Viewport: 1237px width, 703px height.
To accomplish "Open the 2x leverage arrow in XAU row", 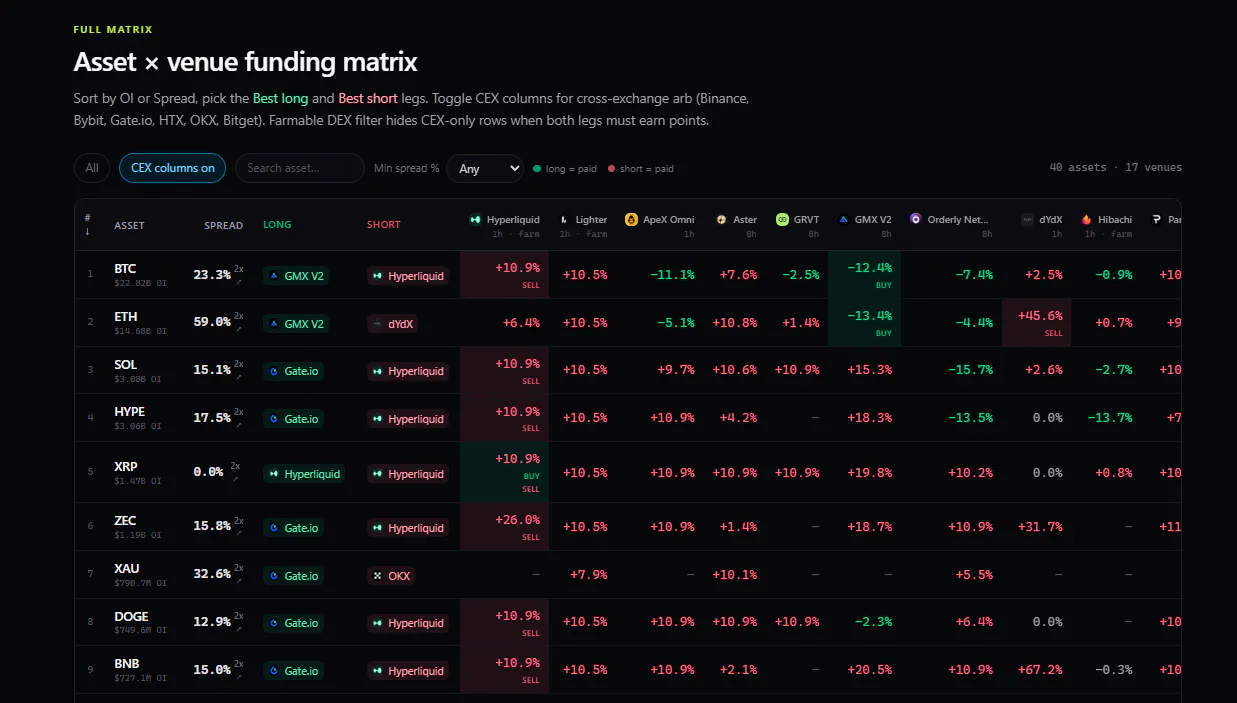I will [x=238, y=582].
